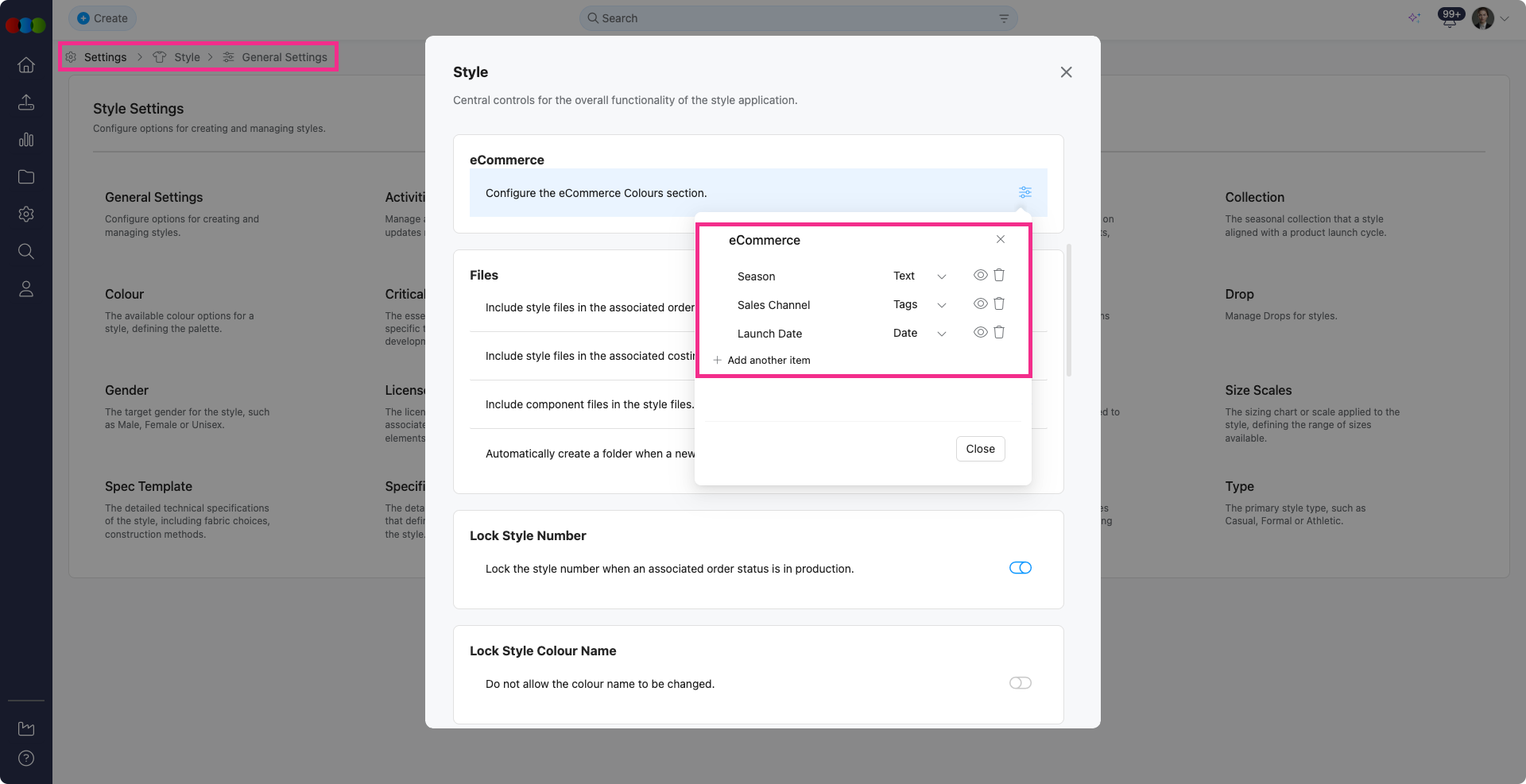Navigate to Settings in the breadcrumb

point(105,57)
